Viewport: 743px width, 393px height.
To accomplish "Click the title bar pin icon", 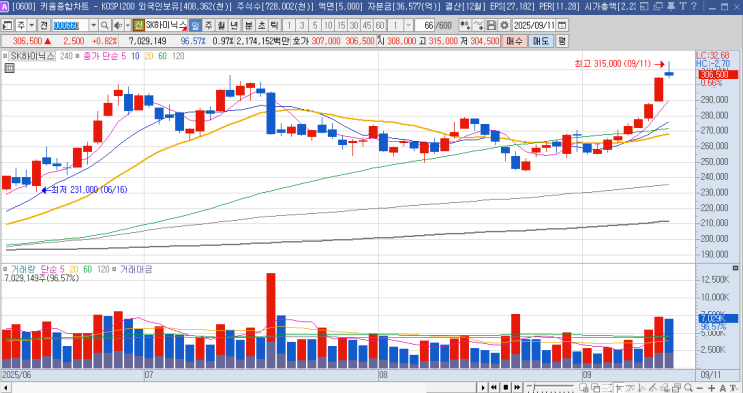I will 671,6.
